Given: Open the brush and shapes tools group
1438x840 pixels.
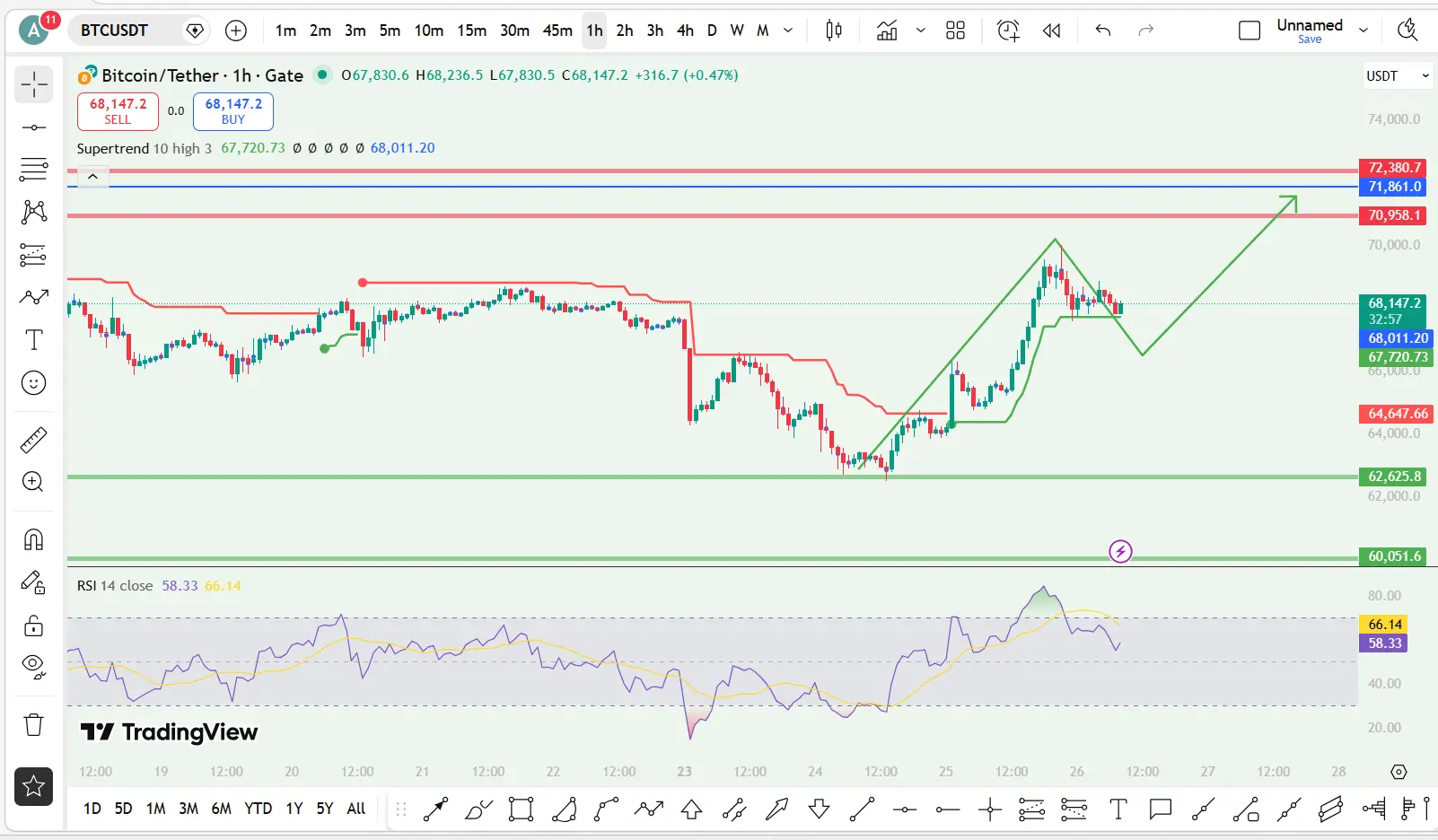Looking at the screenshot, I should [x=34, y=297].
